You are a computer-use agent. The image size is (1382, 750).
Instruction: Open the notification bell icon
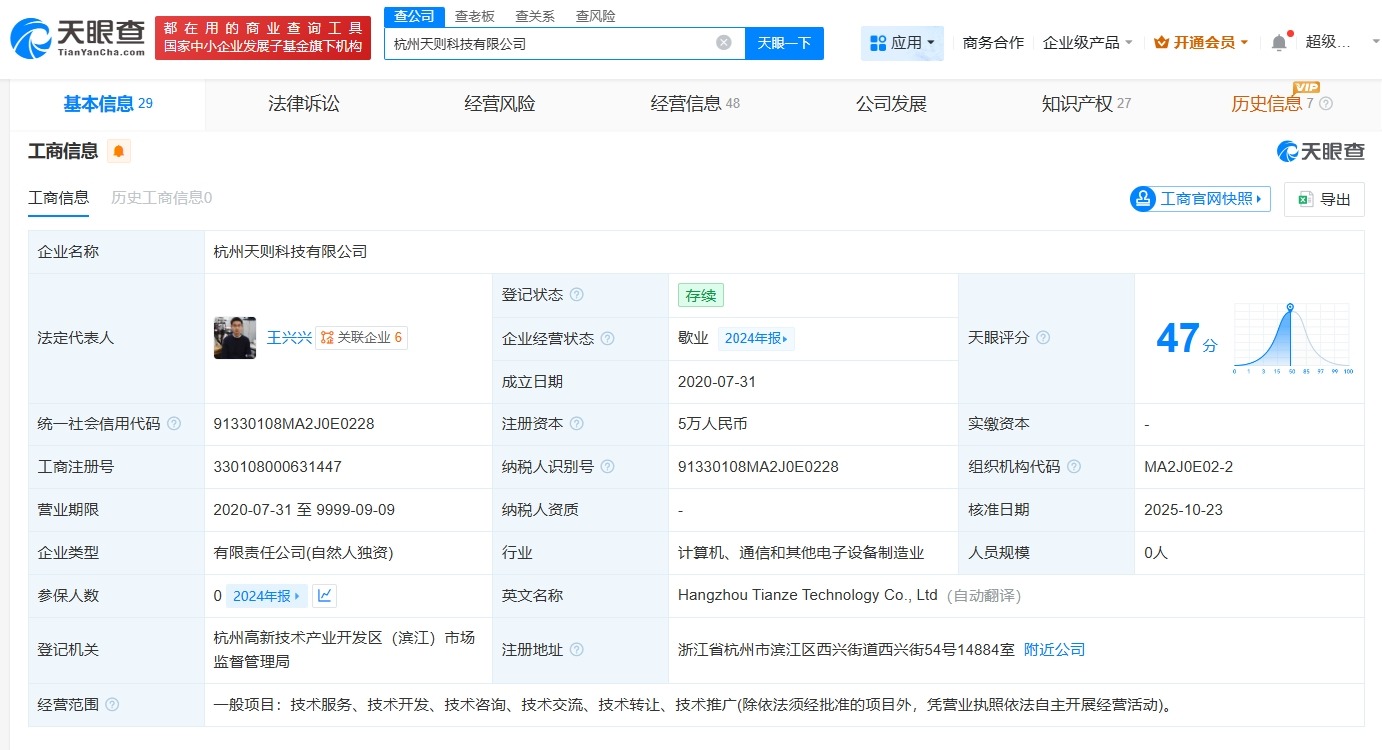point(1278,40)
